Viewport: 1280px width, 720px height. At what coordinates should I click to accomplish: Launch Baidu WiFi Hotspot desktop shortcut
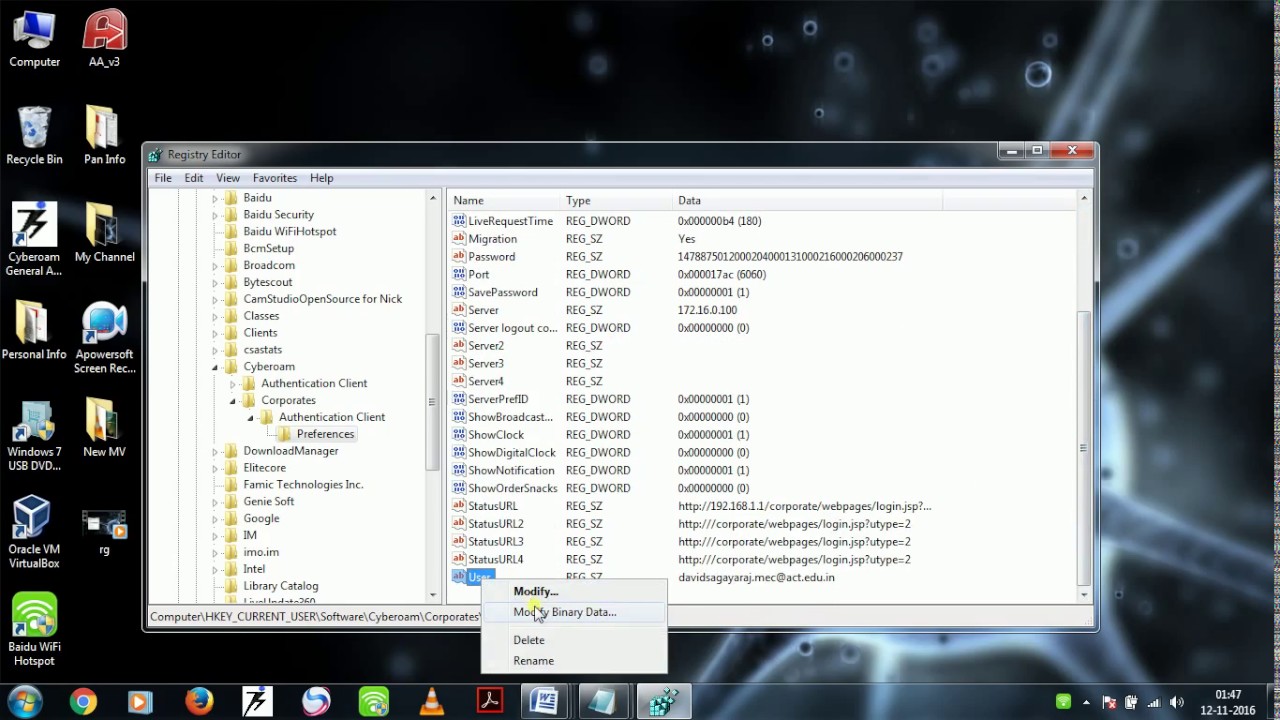point(34,630)
